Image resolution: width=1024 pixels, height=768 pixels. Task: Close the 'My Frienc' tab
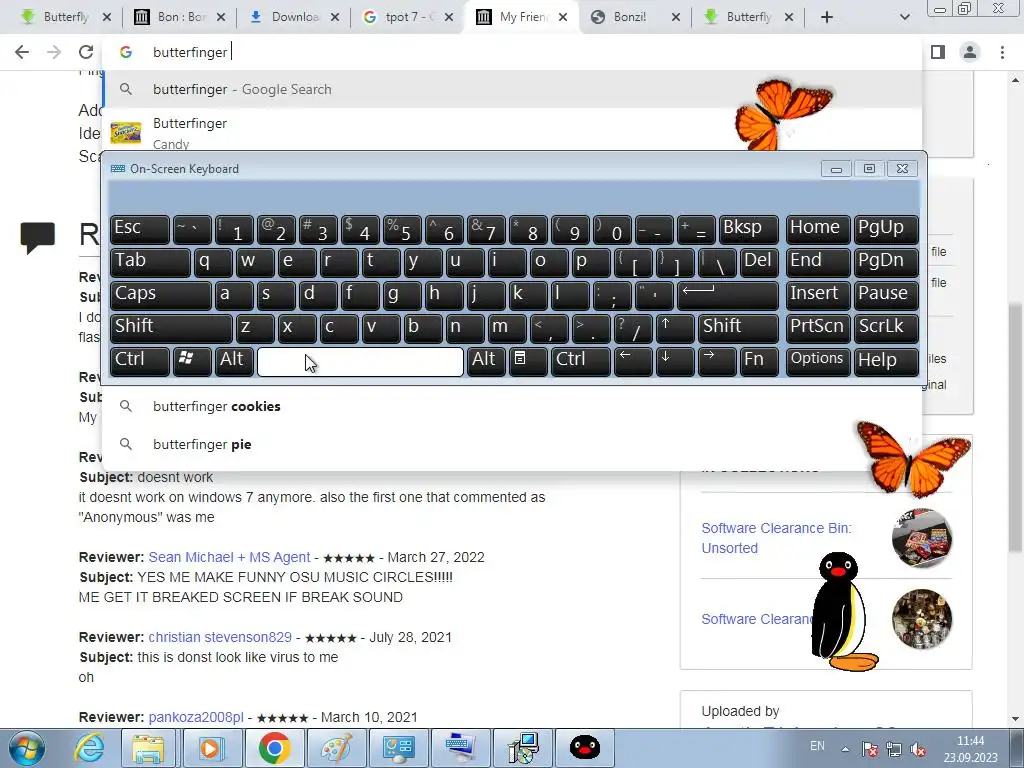tap(564, 17)
